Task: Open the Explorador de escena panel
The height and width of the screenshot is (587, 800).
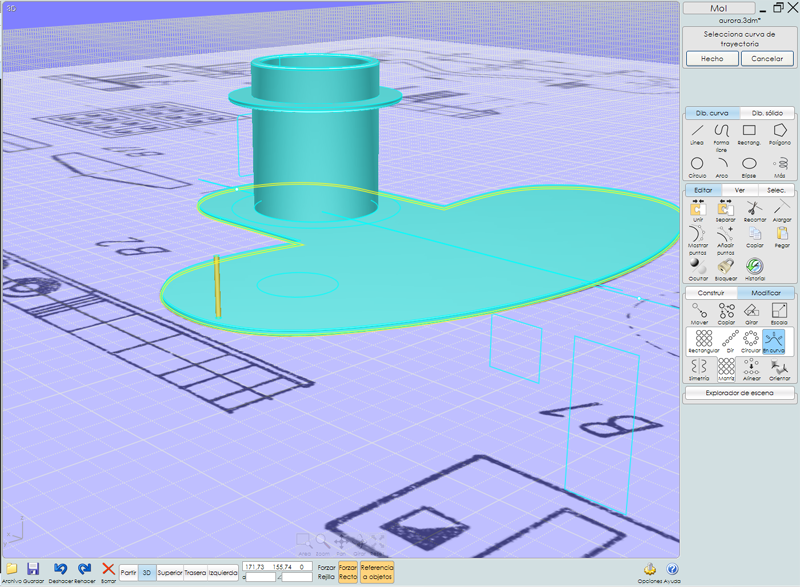Action: tap(739, 393)
